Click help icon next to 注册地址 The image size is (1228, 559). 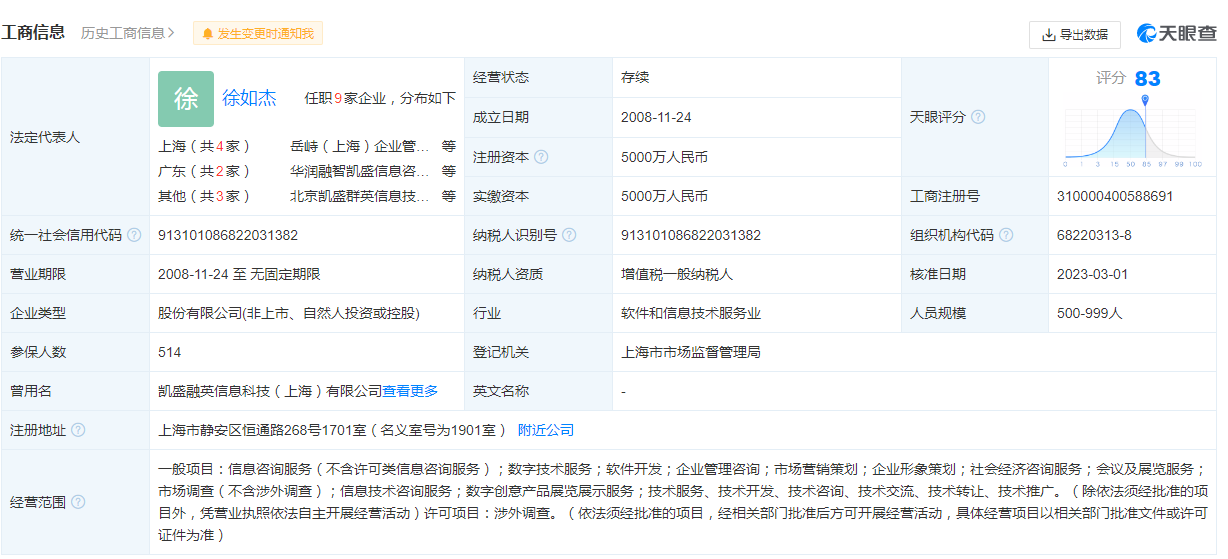(x=78, y=430)
